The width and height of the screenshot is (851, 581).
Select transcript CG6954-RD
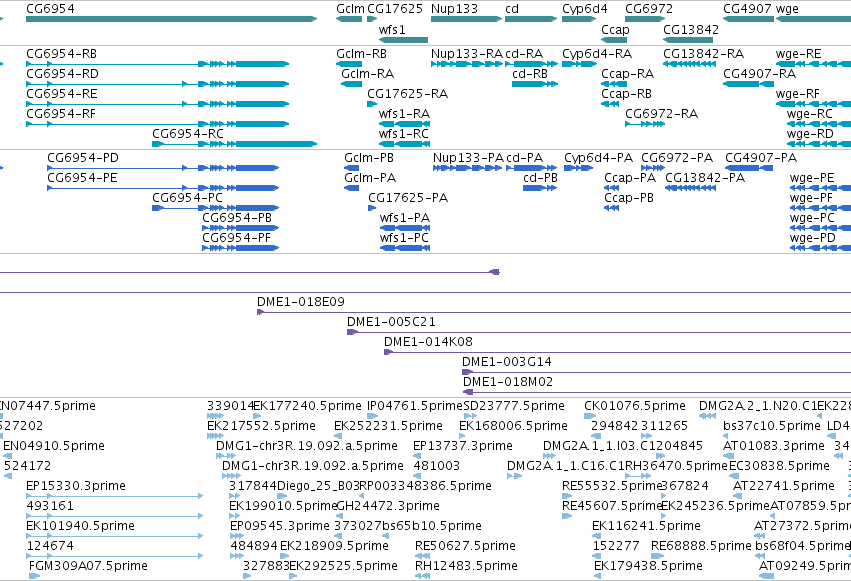coord(157,84)
